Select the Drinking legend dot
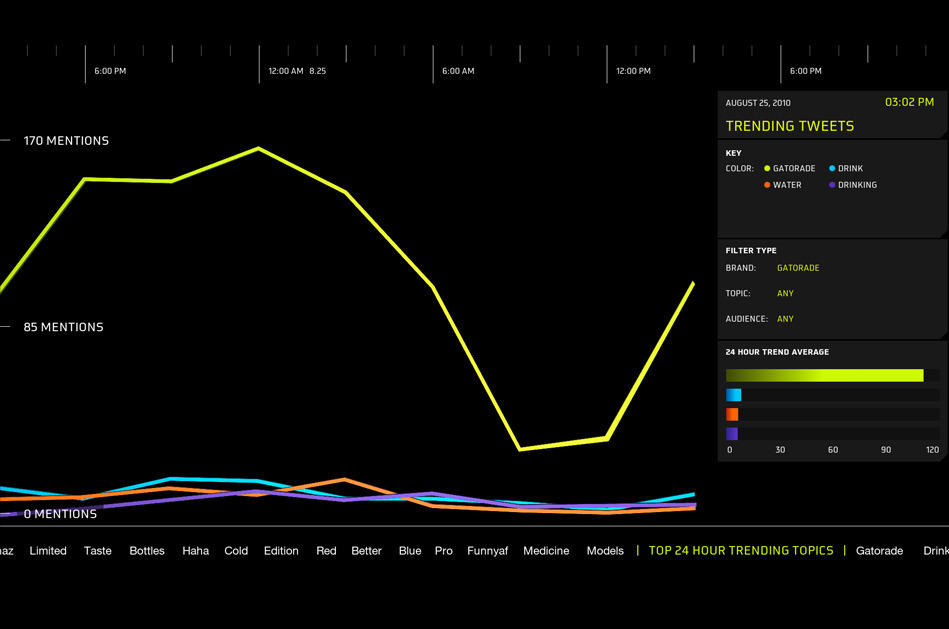Image resolution: width=949 pixels, height=629 pixels. tap(832, 185)
